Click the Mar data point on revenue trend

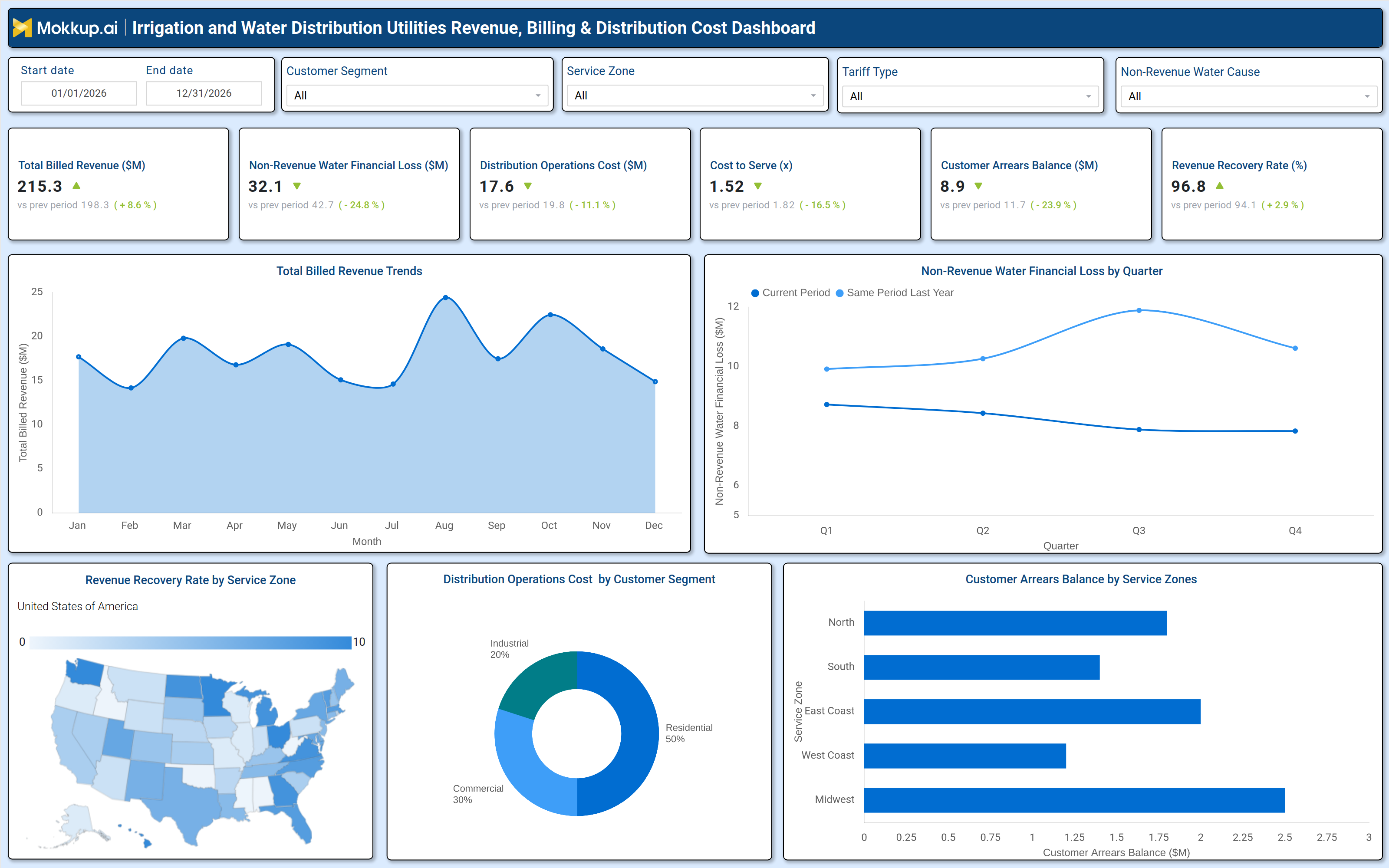[183, 338]
